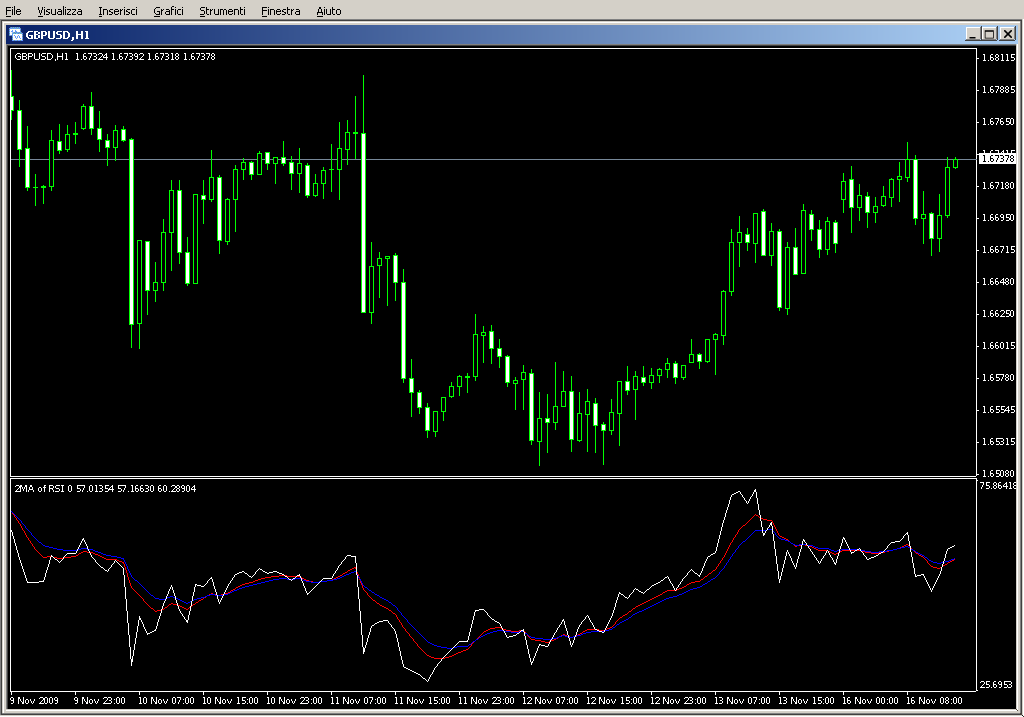Click price scale value 1.65780
This screenshot has height=717, width=1024.
pyautogui.click(x=999, y=377)
